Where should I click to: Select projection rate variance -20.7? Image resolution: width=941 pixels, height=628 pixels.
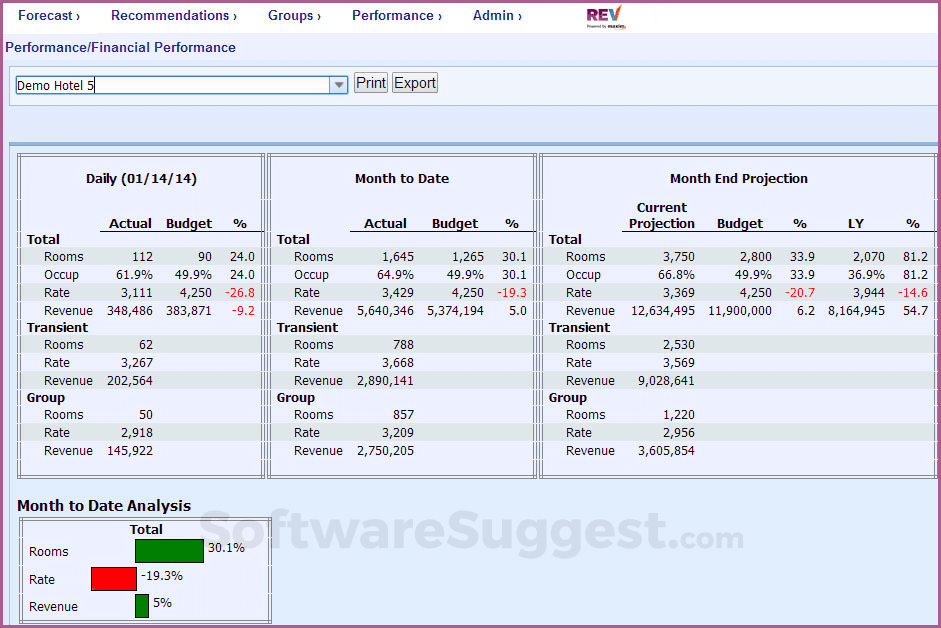(x=799, y=292)
